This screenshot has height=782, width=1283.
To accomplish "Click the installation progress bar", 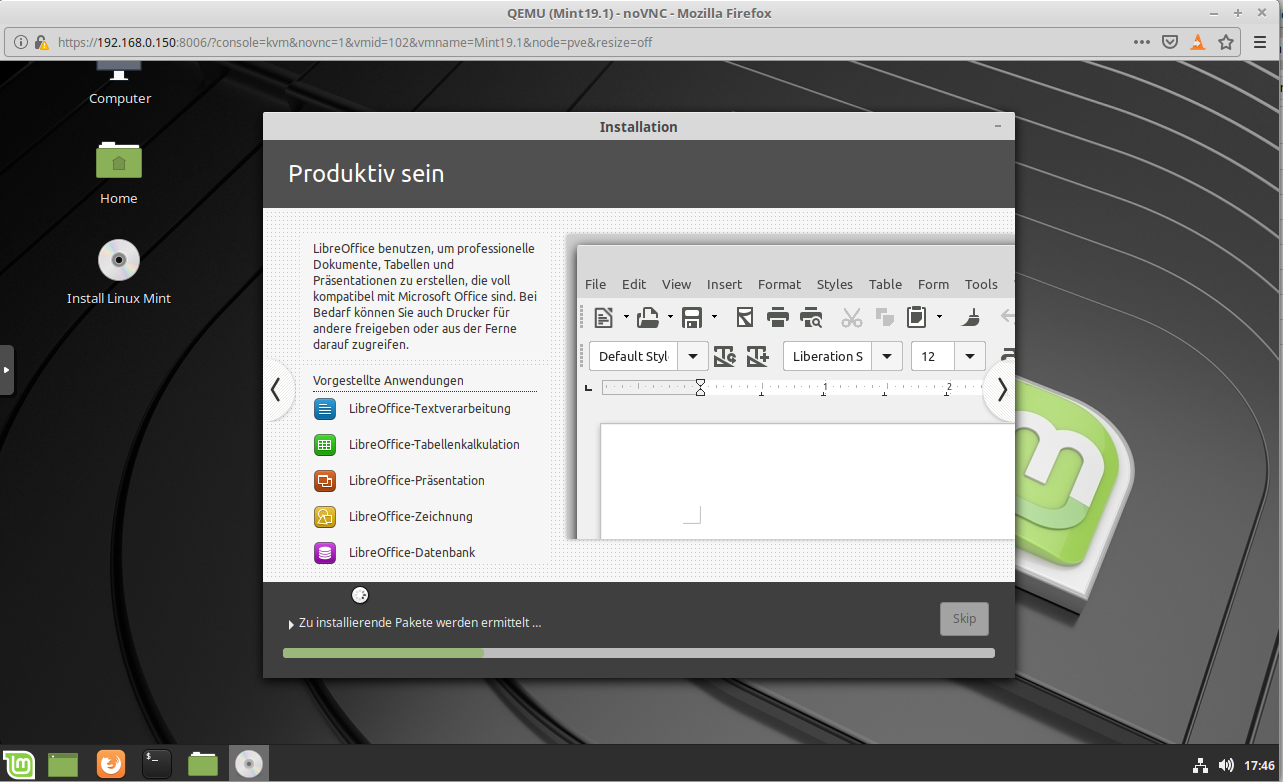I will pyautogui.click(x=639, y=653).
